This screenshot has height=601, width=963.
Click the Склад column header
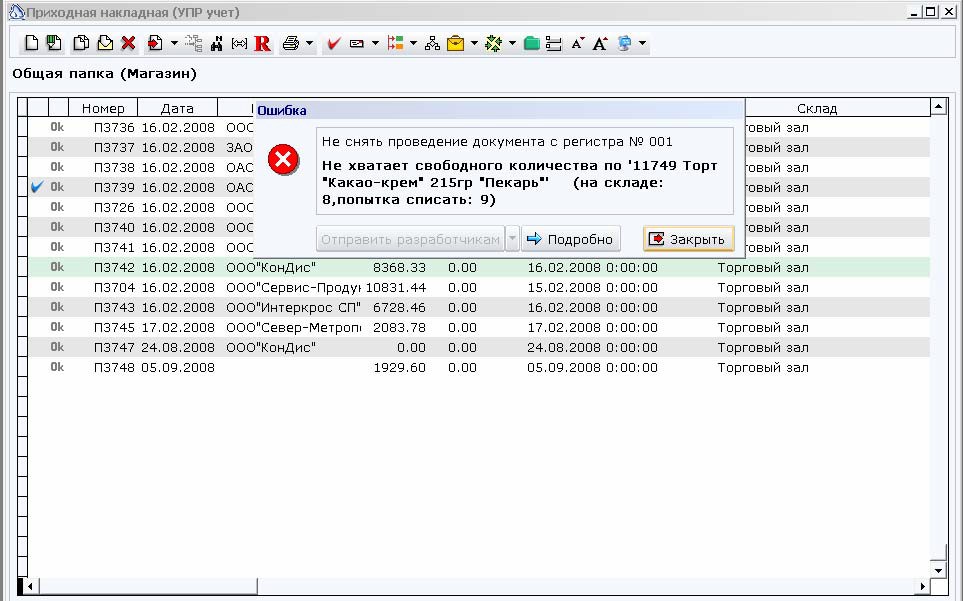817,108
